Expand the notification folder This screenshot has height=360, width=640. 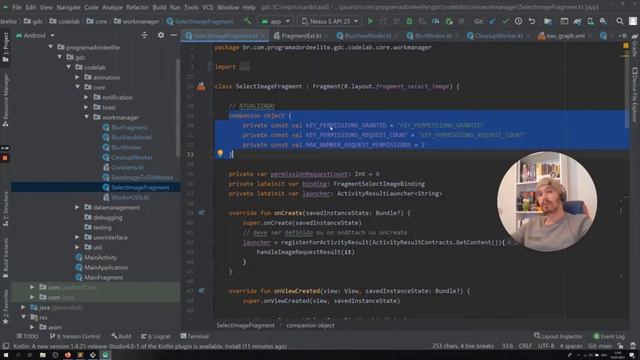point(87,97)
